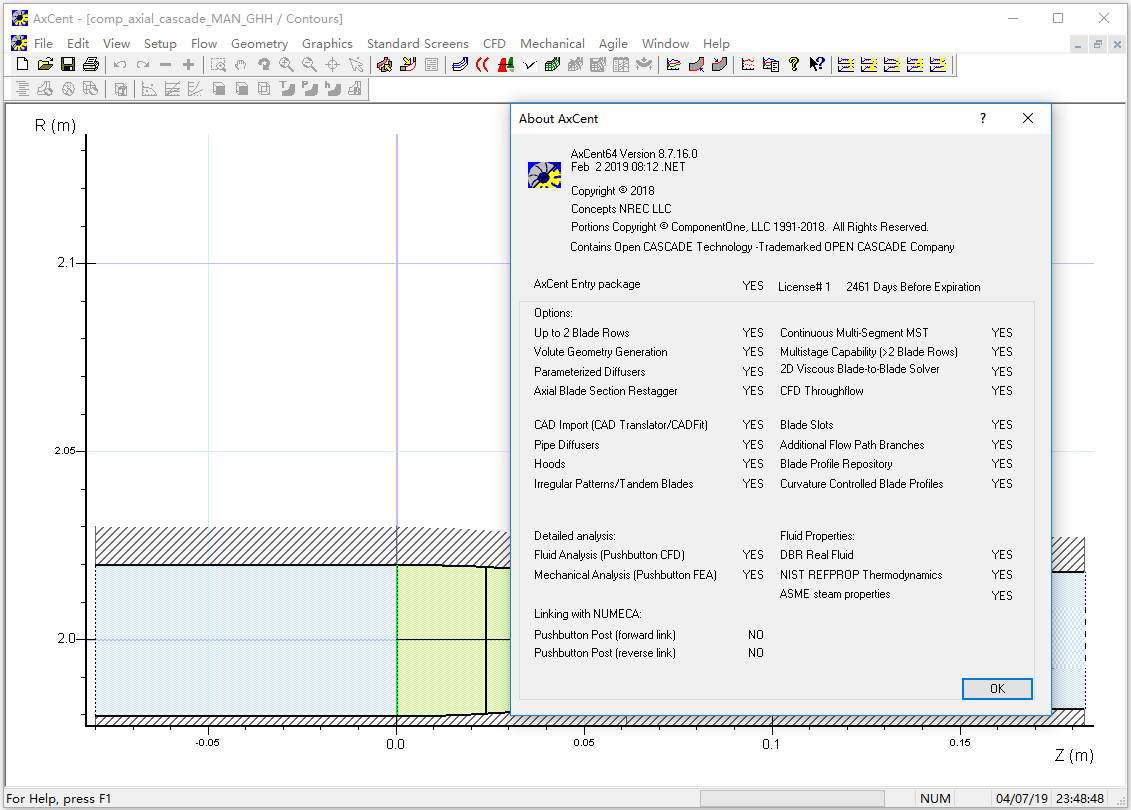
Task: Click the NUM indicator in status bar
Action: [x=935, y=798]
